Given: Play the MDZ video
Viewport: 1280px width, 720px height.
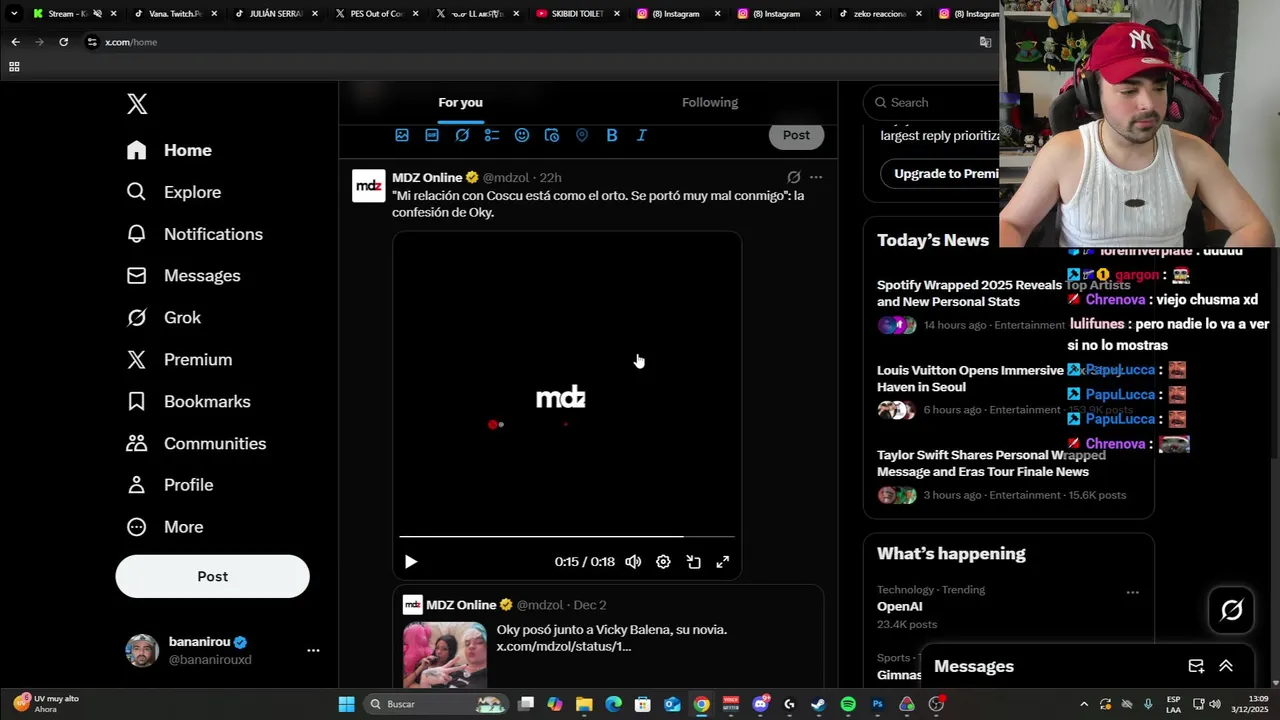Looking at the screenshot, I should 410,562.
